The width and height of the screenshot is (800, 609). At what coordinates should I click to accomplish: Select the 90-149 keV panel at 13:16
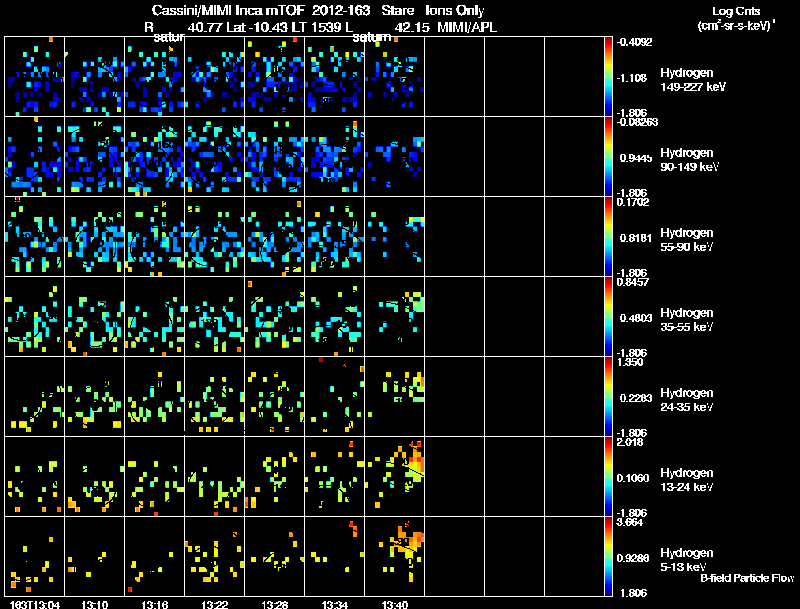point(155,157)
